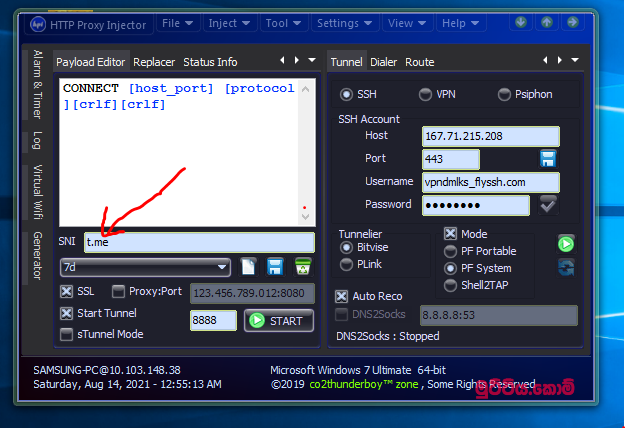
Task: Click the green right arrow button in title bar
Action: click(573, 22)
